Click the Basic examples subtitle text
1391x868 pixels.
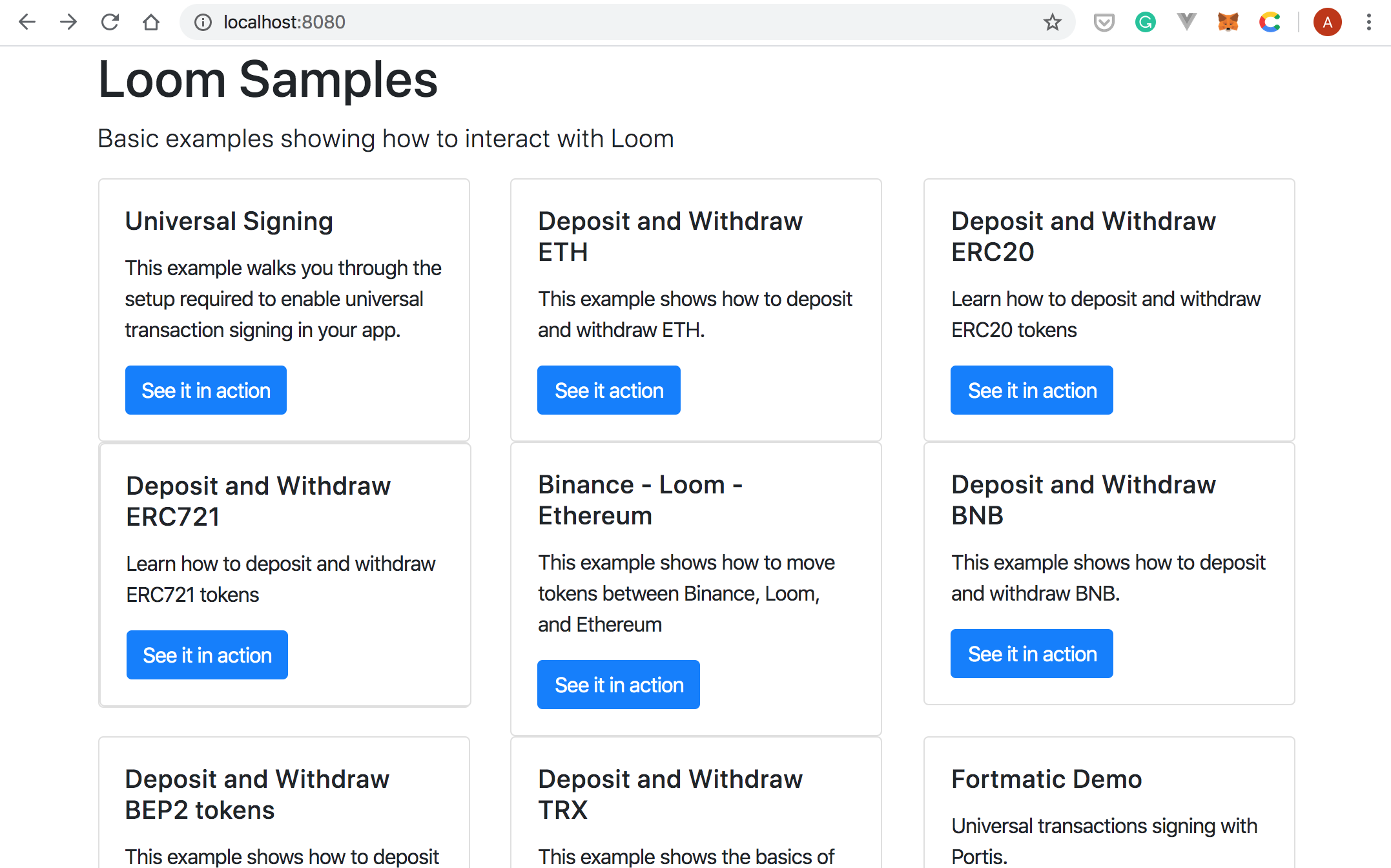pos(386,139)
